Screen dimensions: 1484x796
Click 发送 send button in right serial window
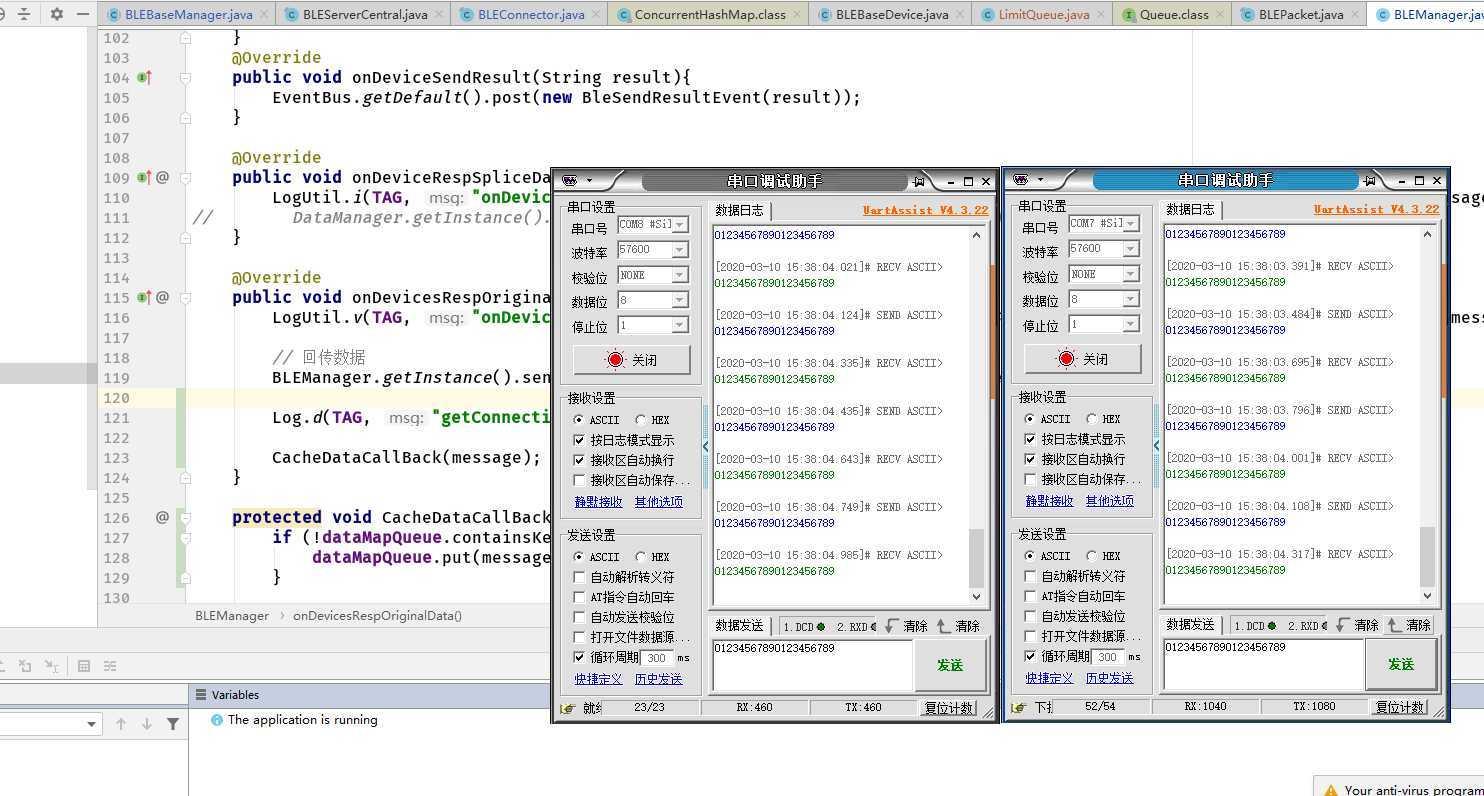pyautogui.click(x=1401, y=664)
